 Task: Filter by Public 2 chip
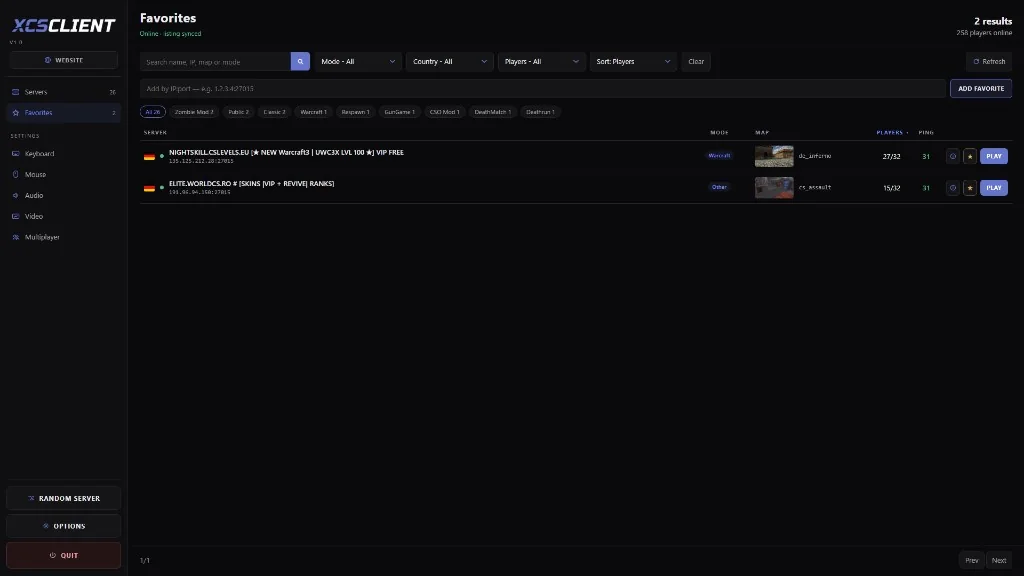coord(238,112)
